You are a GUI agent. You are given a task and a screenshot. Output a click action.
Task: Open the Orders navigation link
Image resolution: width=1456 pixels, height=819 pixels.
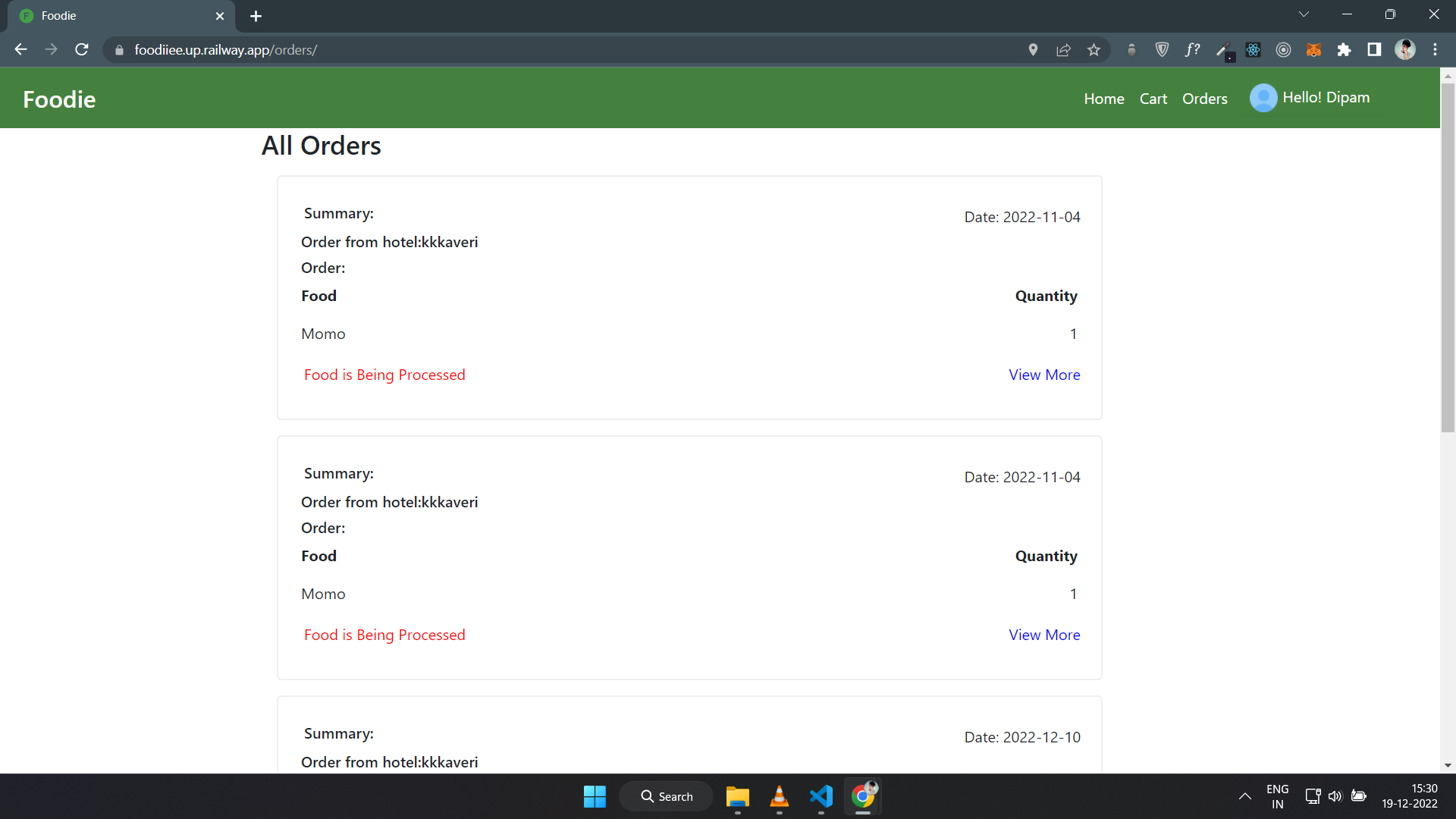tap(1204, 99)
